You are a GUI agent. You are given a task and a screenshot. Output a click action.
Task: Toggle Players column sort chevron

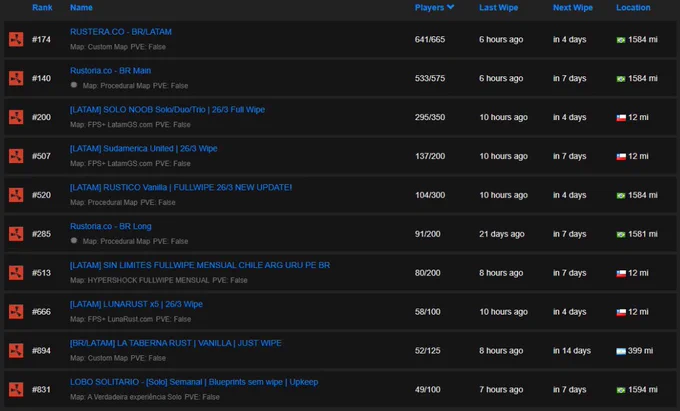tap(451, 7)
